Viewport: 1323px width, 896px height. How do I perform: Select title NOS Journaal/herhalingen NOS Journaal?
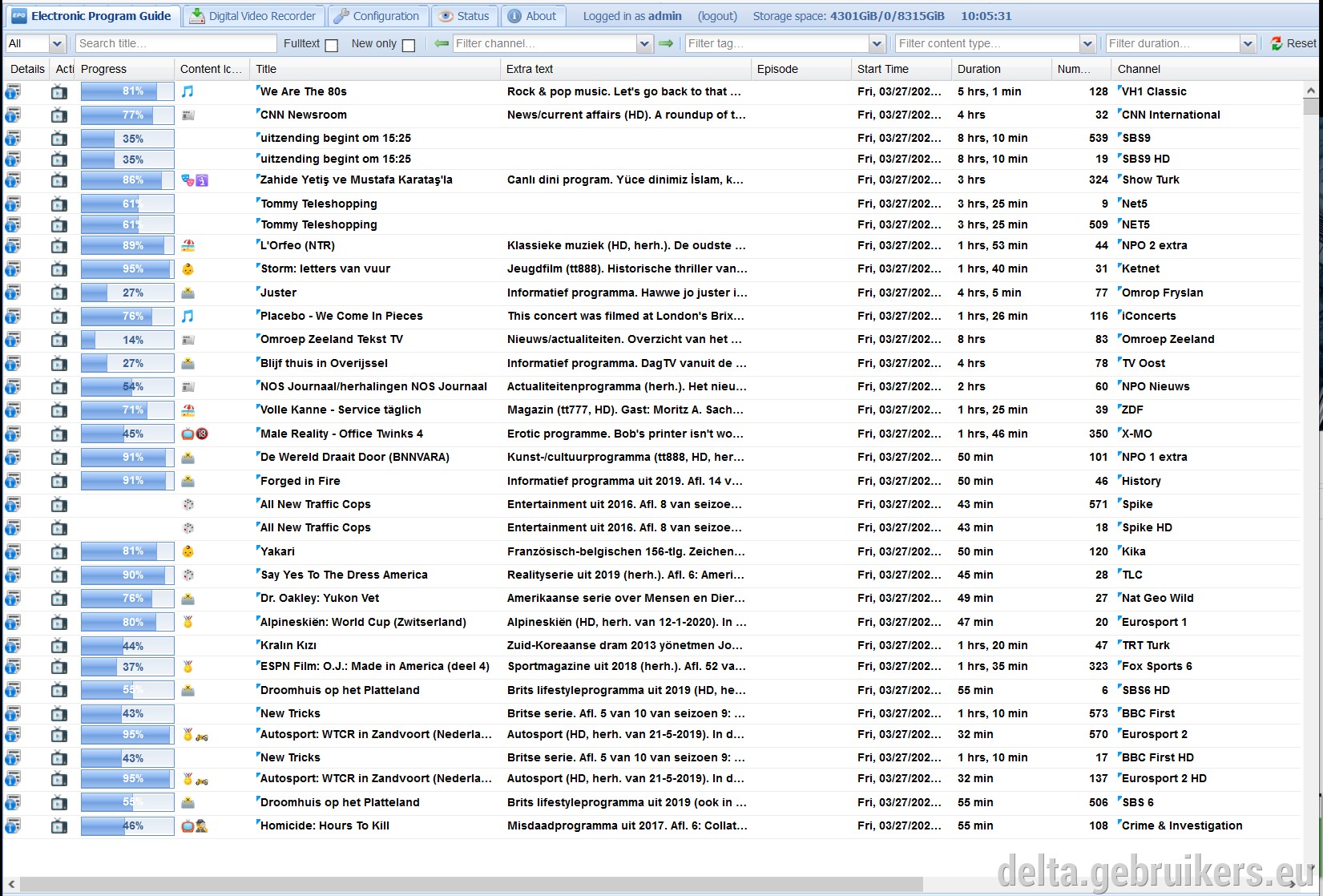click(373, 387)
